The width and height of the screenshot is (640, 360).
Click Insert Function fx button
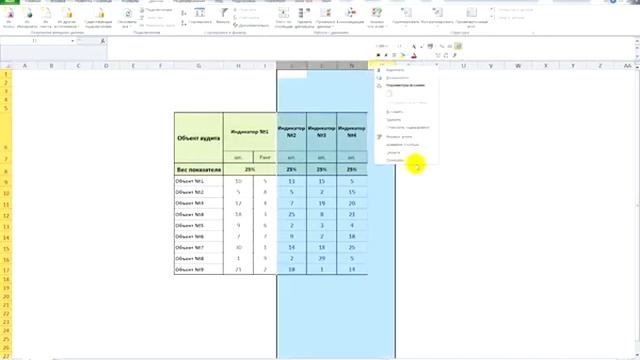(102, 41)
